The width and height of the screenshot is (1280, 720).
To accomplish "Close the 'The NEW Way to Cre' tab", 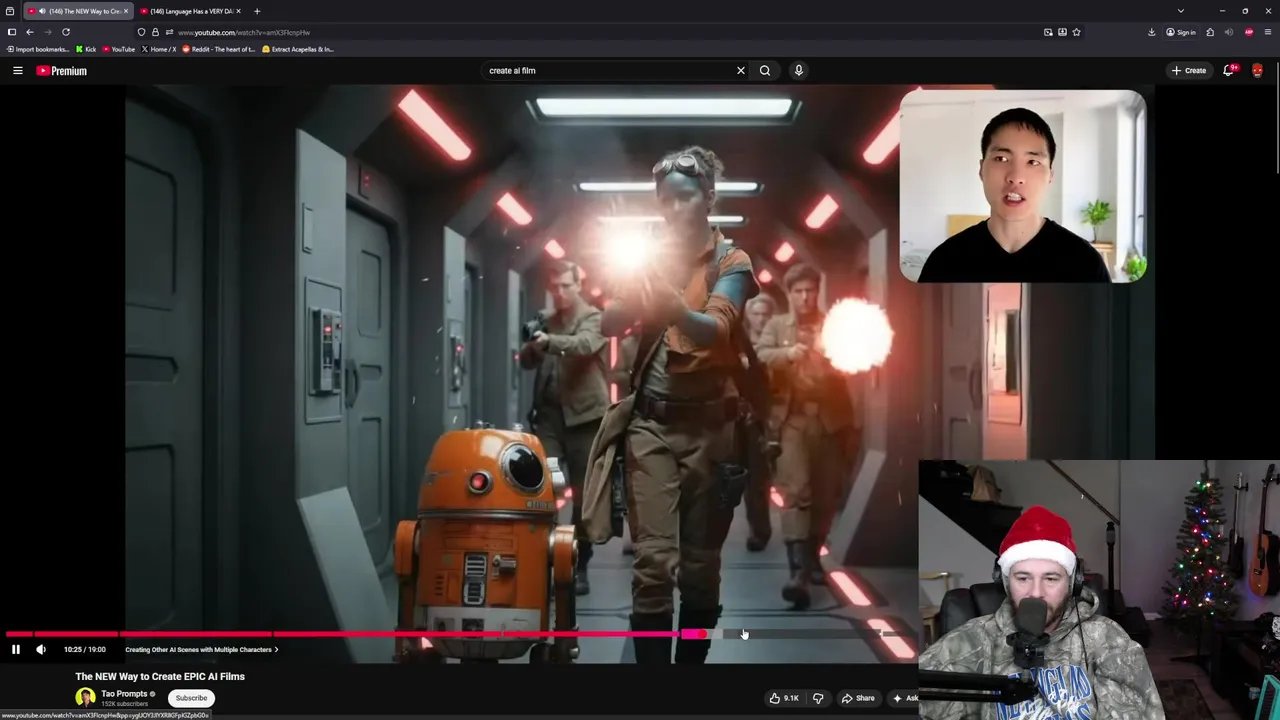I will coord(125,11).
